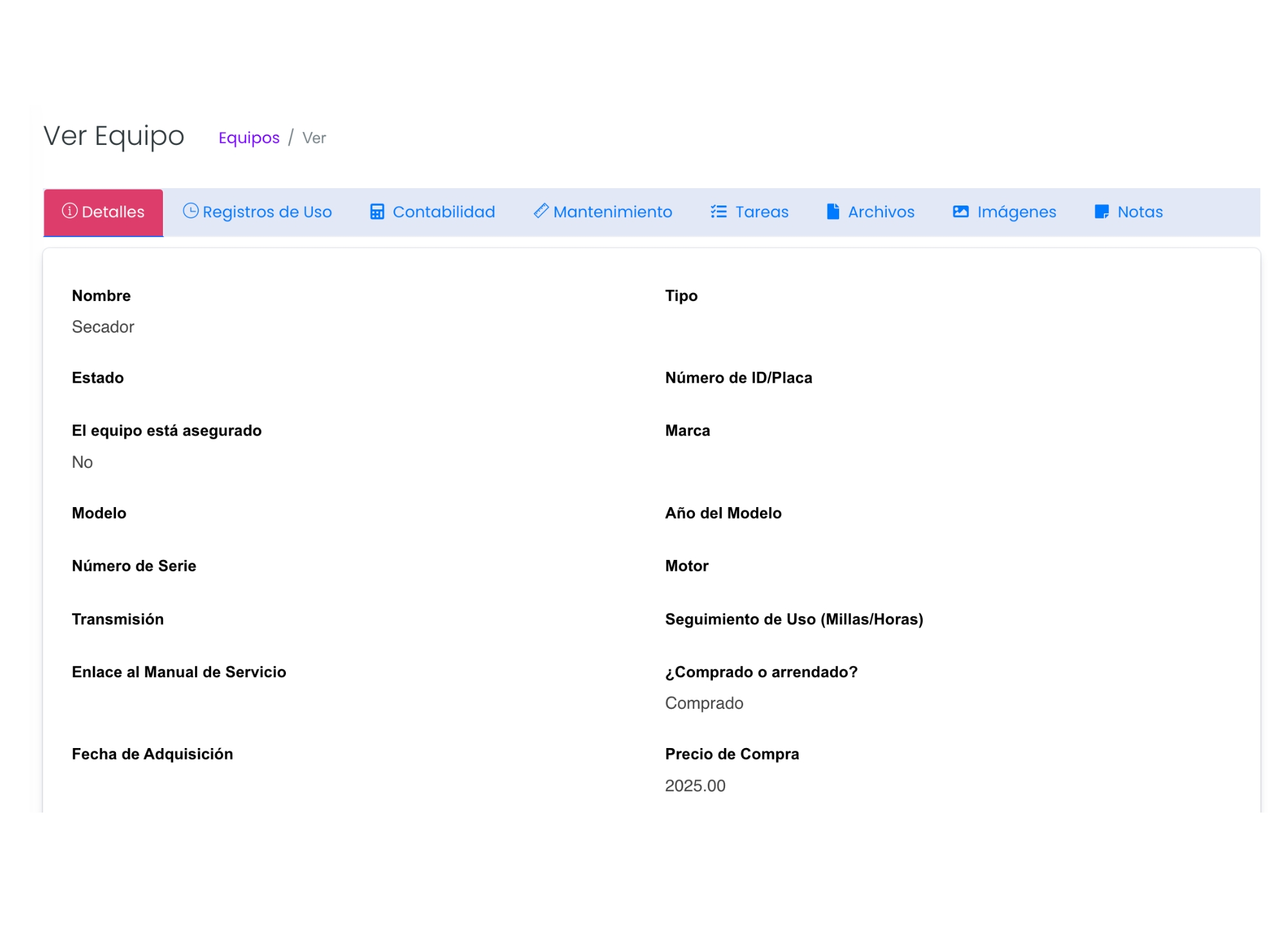Open the Contabilidad tab label
The image size is (1288, 933).
tap(444, 212)
